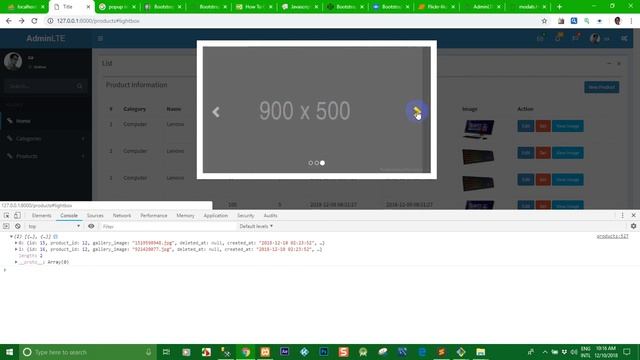640x360 pixels.
Task: Open Task View on the taskbar
Action: 166,352
